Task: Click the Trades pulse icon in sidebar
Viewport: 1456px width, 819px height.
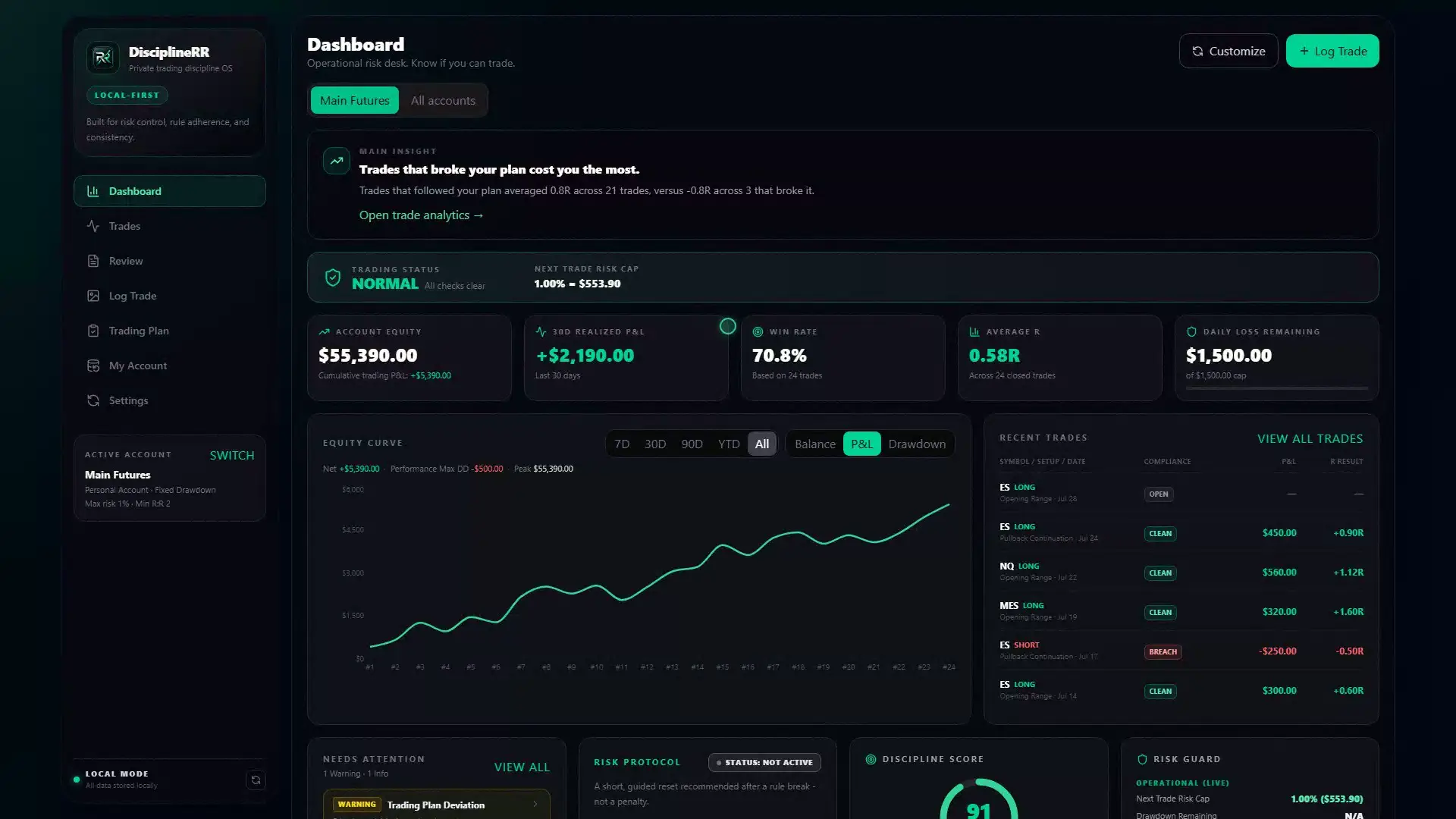Action: tap(93, 226)
